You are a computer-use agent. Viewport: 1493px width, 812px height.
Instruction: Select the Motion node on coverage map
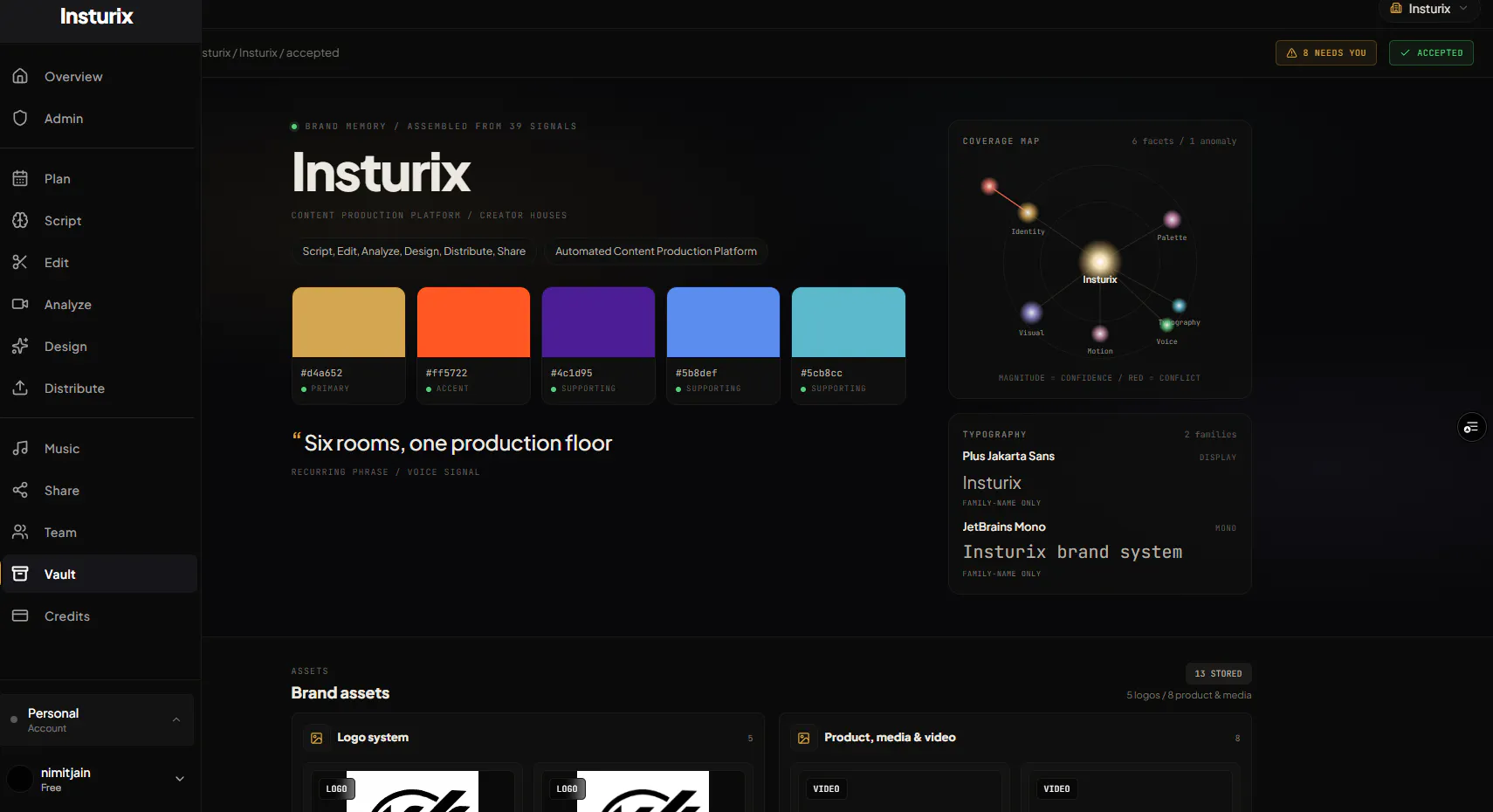pos(1100,334)
